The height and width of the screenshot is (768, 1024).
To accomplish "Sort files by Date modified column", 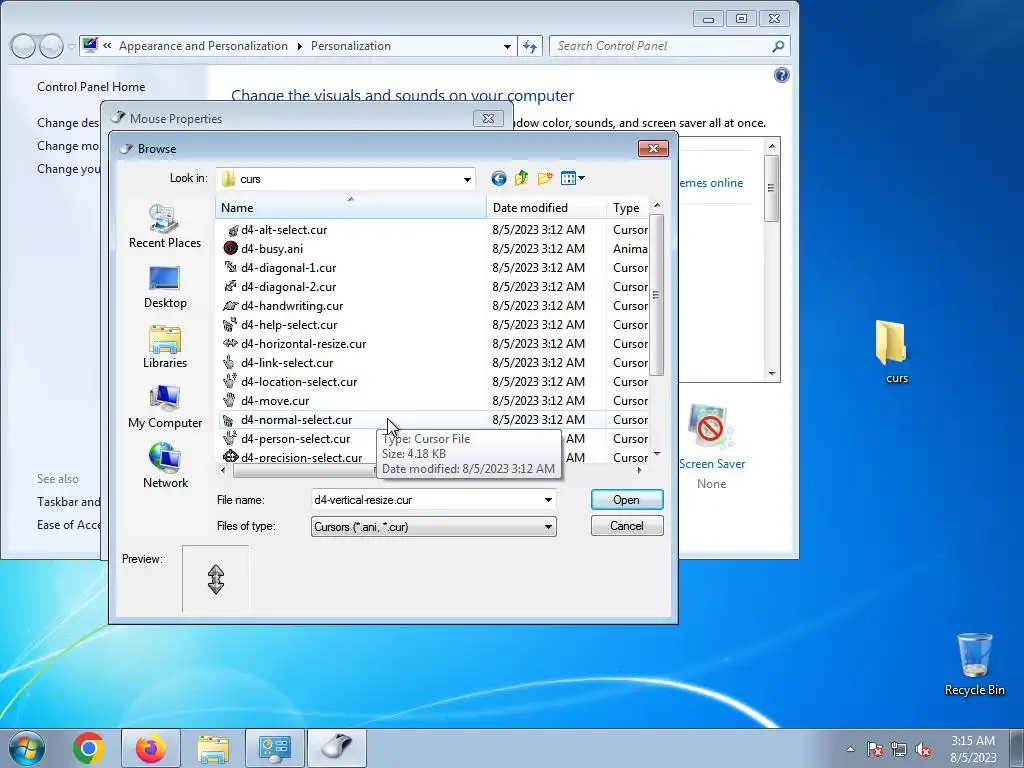I will click(x=546, y=208).
